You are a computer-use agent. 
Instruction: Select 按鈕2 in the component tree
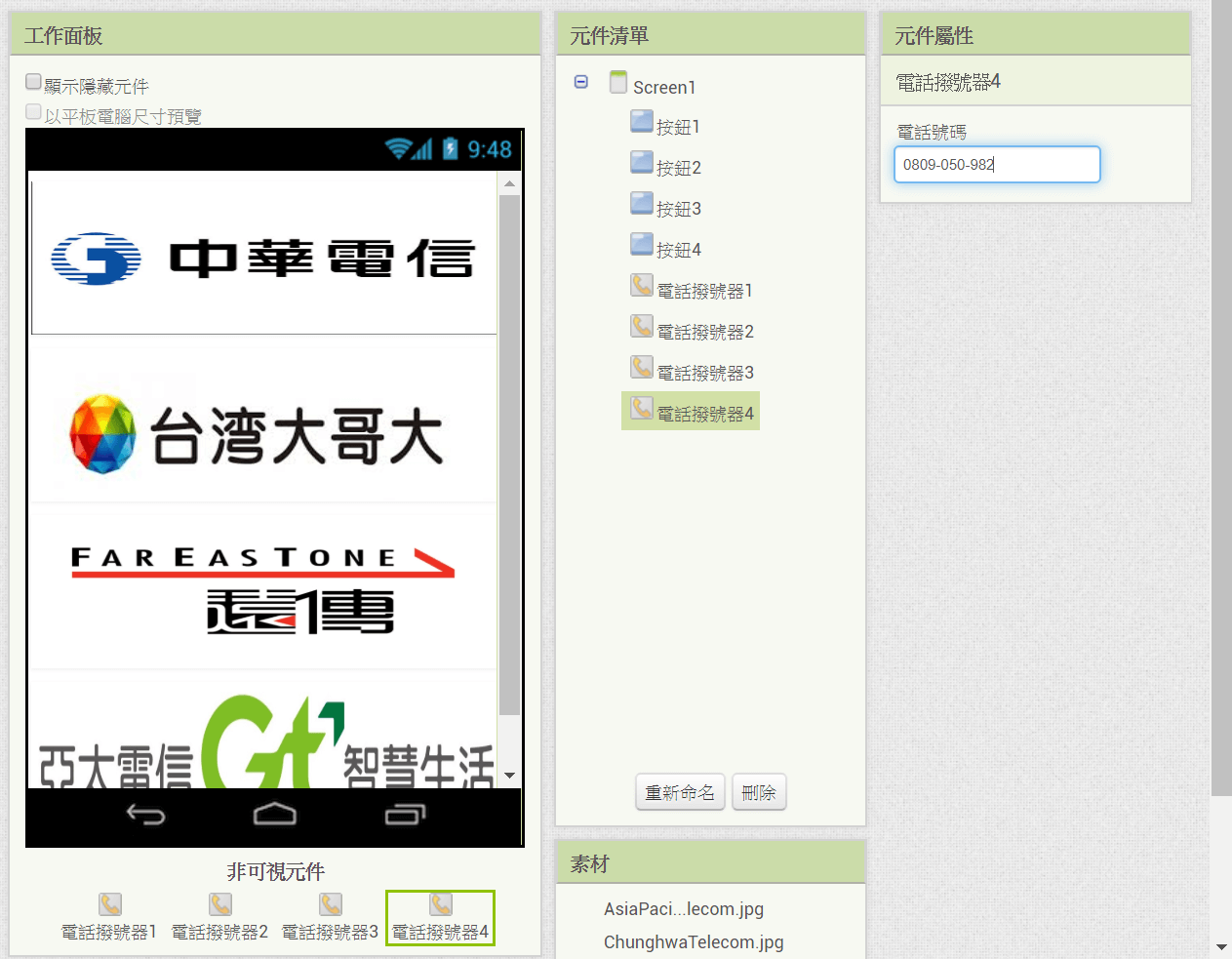coord(679,168)
